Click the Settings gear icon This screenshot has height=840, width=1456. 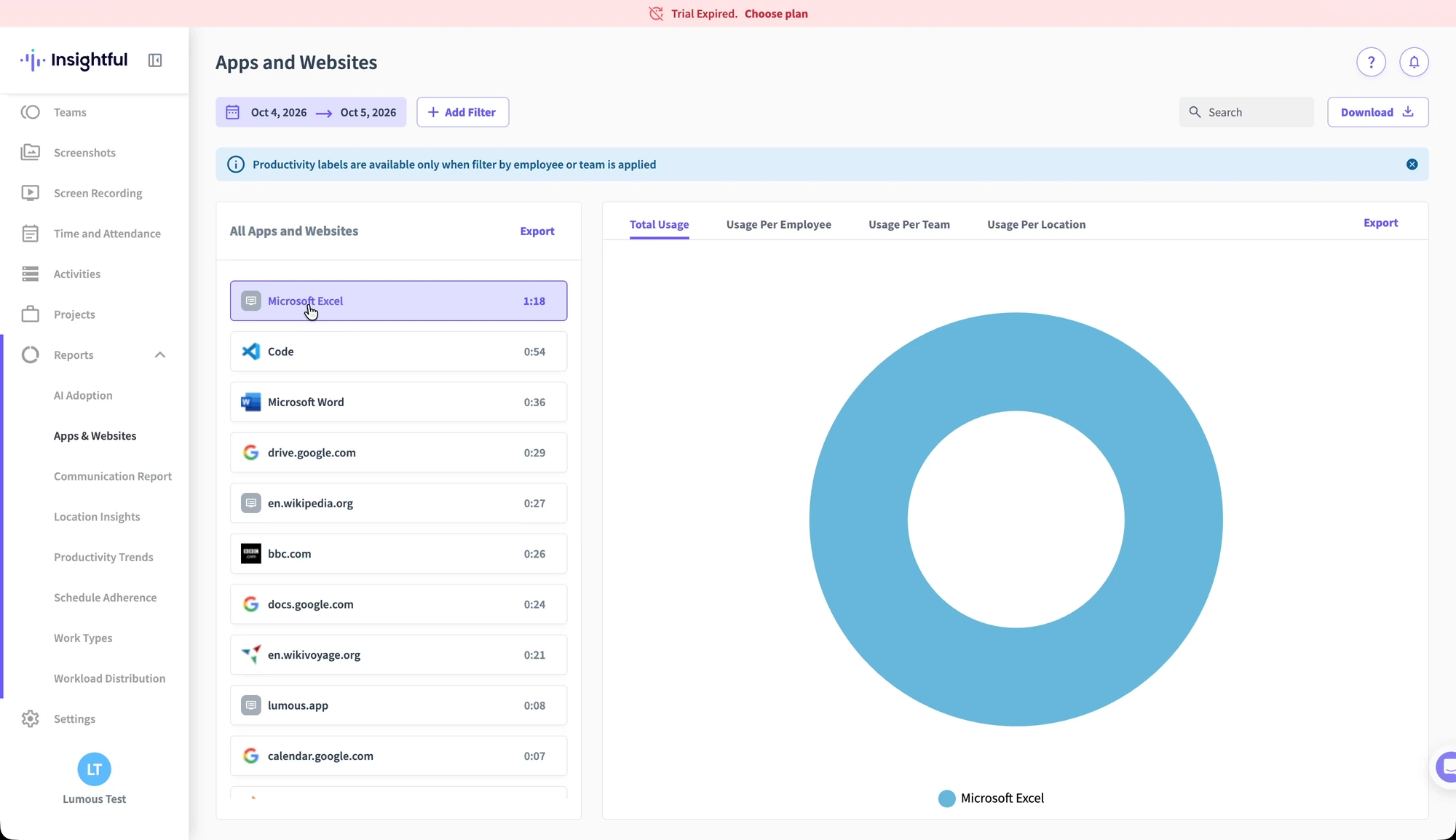30,718
